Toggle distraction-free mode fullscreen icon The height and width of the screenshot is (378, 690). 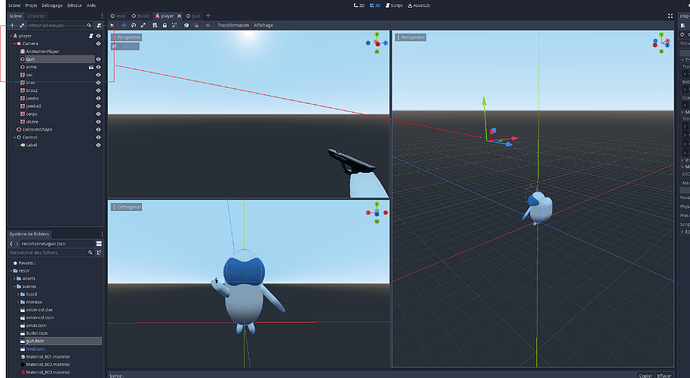pos(670,16)
